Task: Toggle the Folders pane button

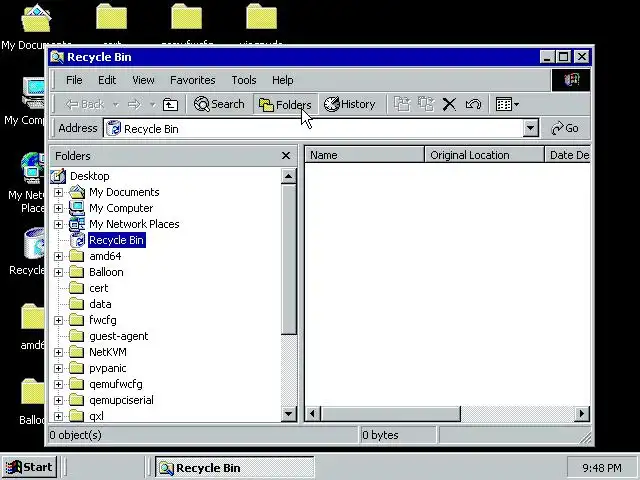Action: (x=285, y=104)
